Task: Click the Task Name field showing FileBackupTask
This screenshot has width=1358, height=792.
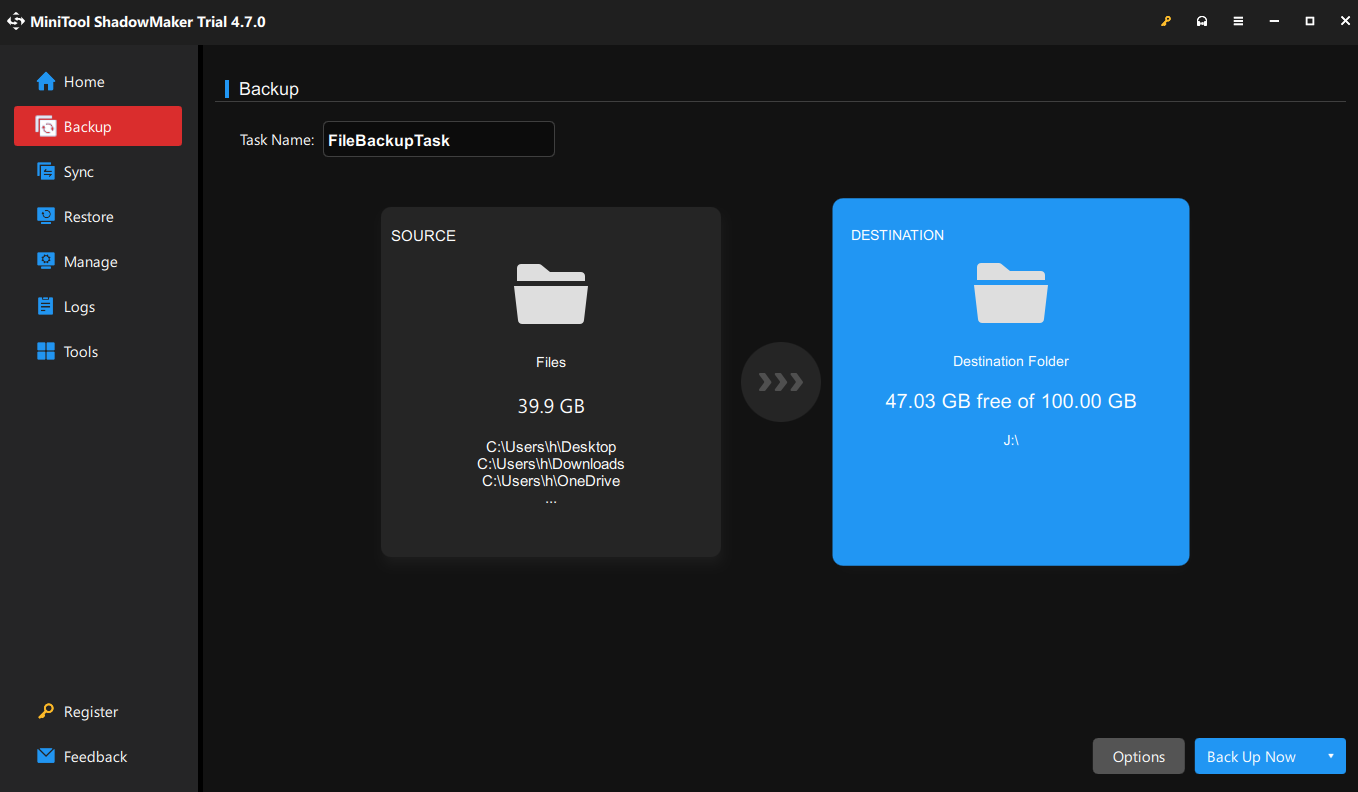Action: tap(438, 139)
